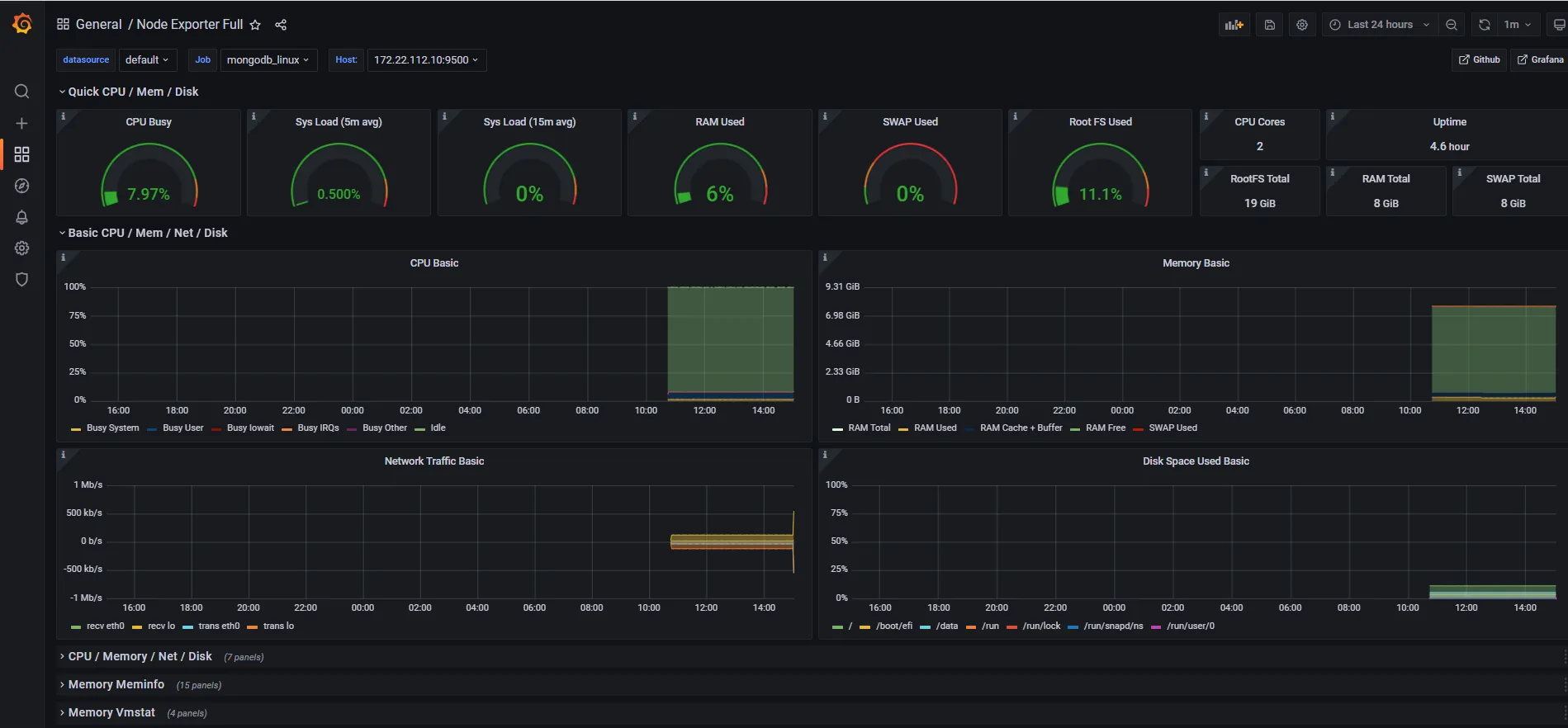The width and height of the screenshot is (1568, 728).
Task: Click the Root FS Used gauge
Action: pyautogui.click(x=1101, y=176)
